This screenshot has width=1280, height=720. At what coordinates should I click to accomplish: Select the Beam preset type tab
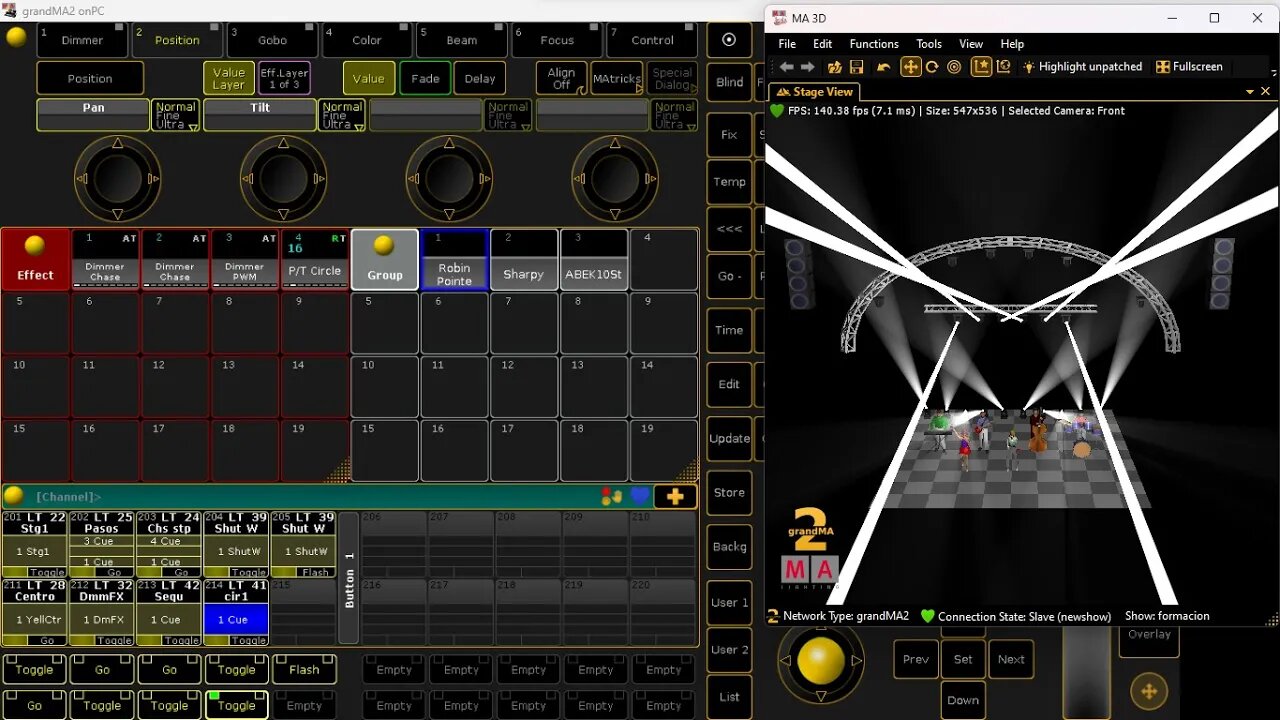[x=461, y=39]
